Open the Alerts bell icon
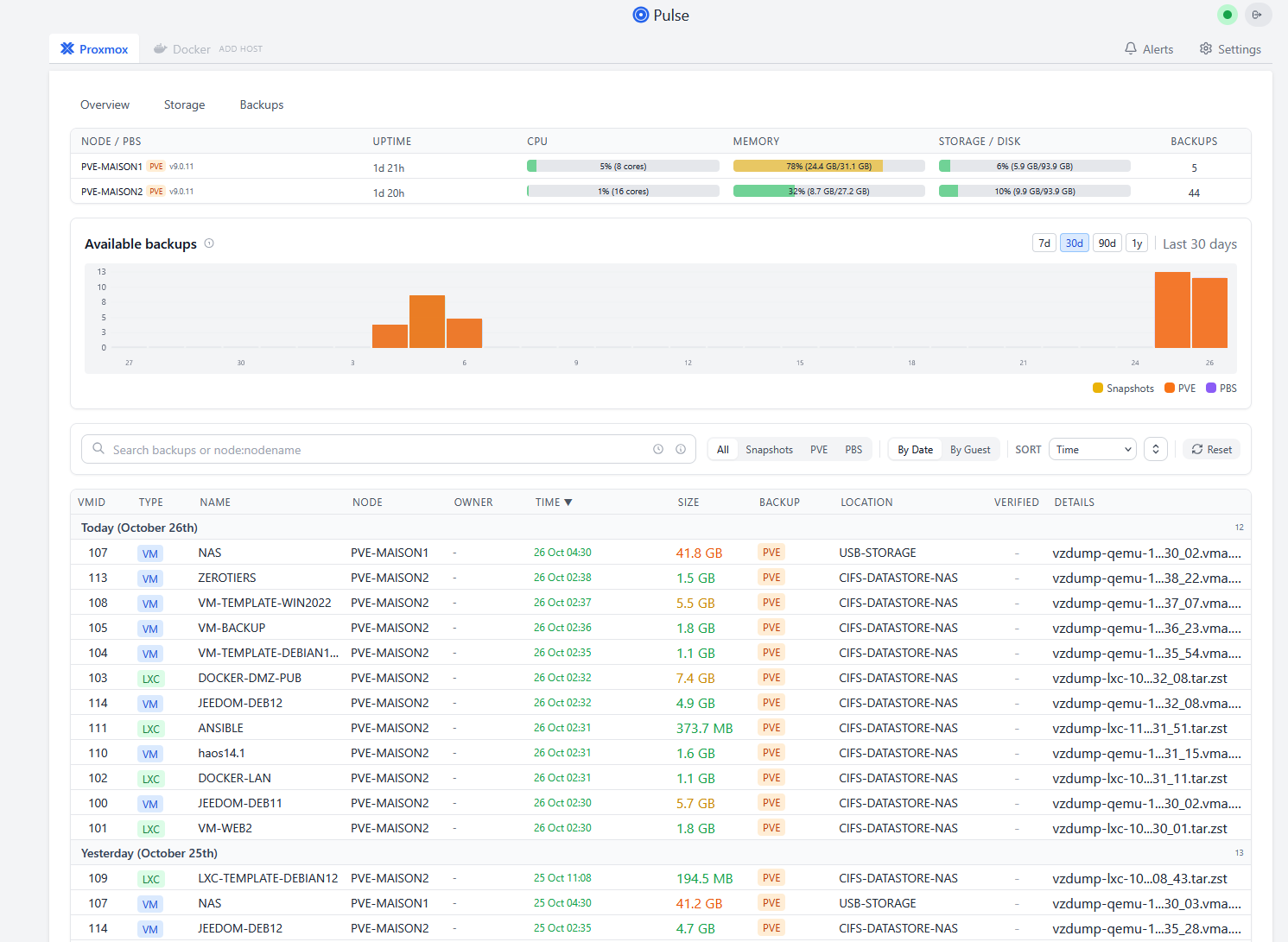The height and width of the screenshot is (942, 1288). click(1131, 49)
